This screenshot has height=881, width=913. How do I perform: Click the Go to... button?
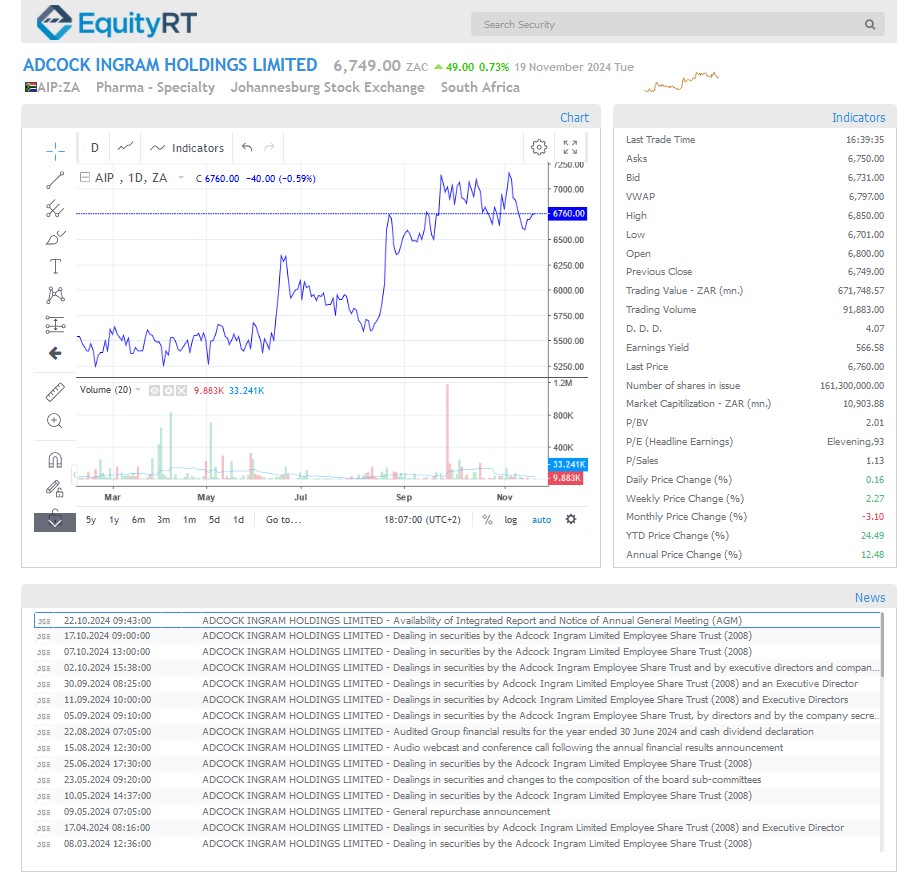click(284, 520)
